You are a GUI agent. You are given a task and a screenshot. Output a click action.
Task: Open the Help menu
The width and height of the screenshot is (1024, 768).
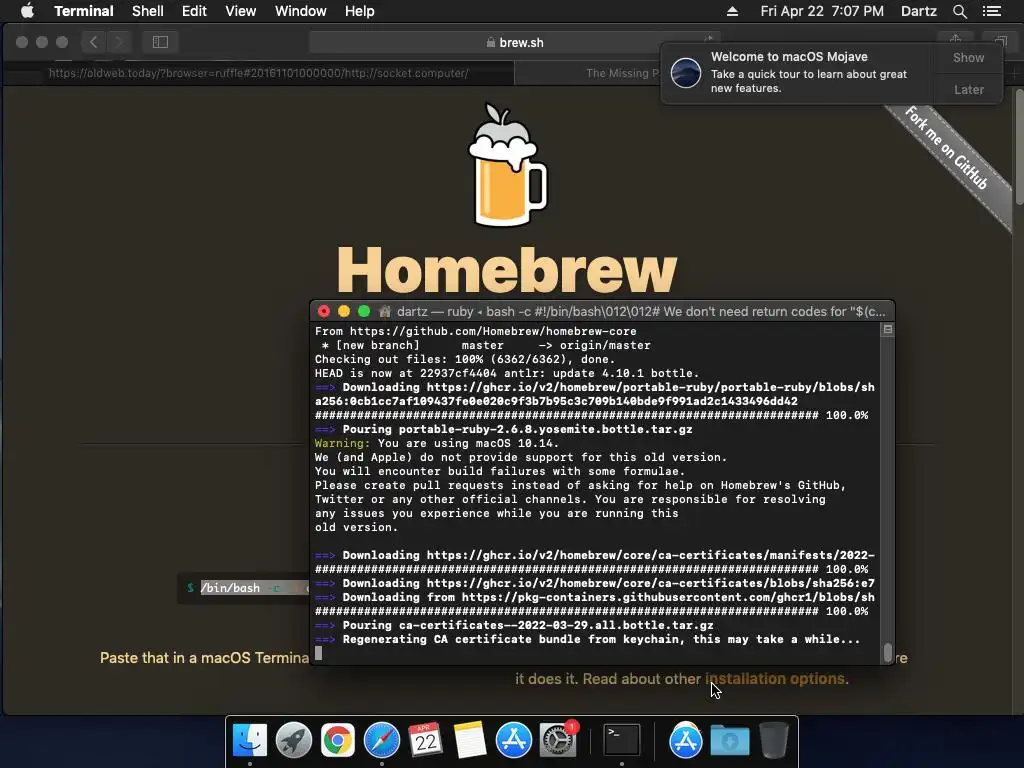coord(359,11)
